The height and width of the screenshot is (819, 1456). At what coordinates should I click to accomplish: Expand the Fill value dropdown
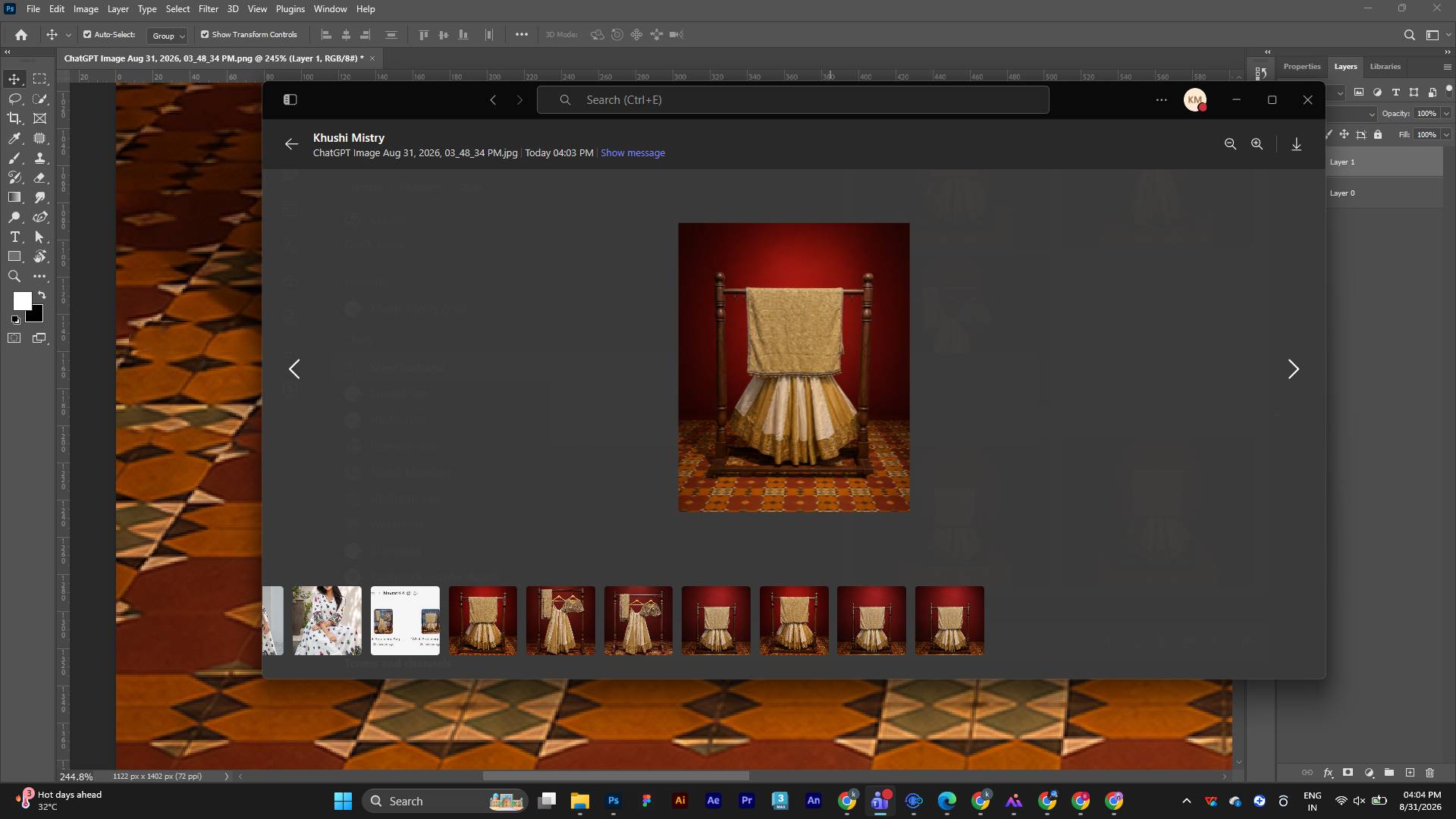1446,135
